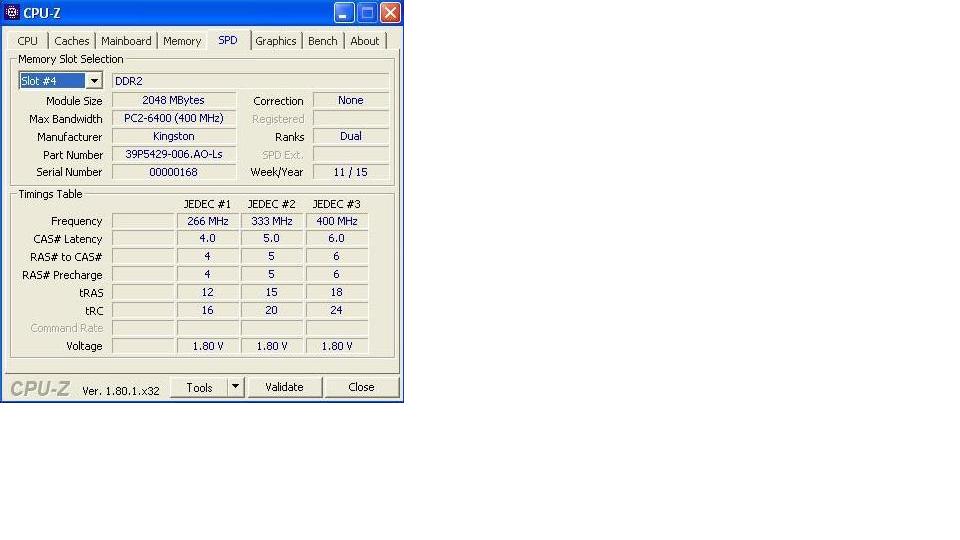Viewport: 960px width, 540px height.
Task: Open the Graphics tab
Action: tap(276, 41)
